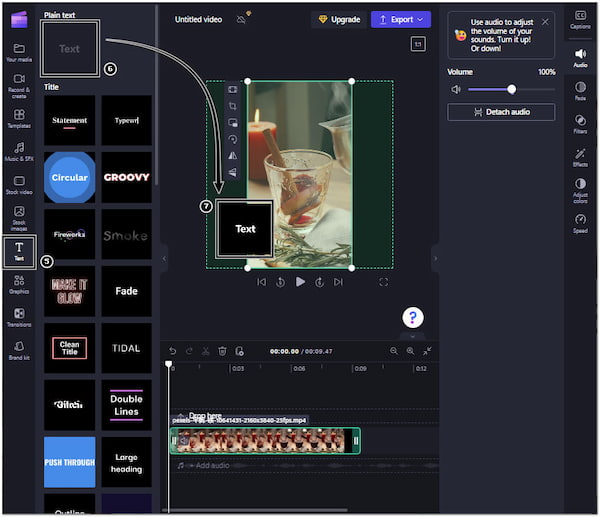
Task: Fit timeline to screen icon
Action: 427,351
